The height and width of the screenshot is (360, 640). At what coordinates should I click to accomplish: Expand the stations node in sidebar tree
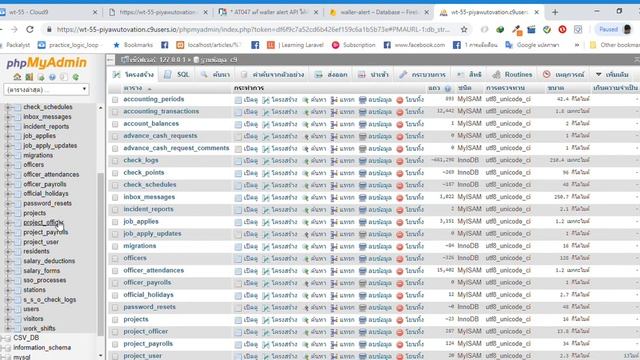coord(8,290)
